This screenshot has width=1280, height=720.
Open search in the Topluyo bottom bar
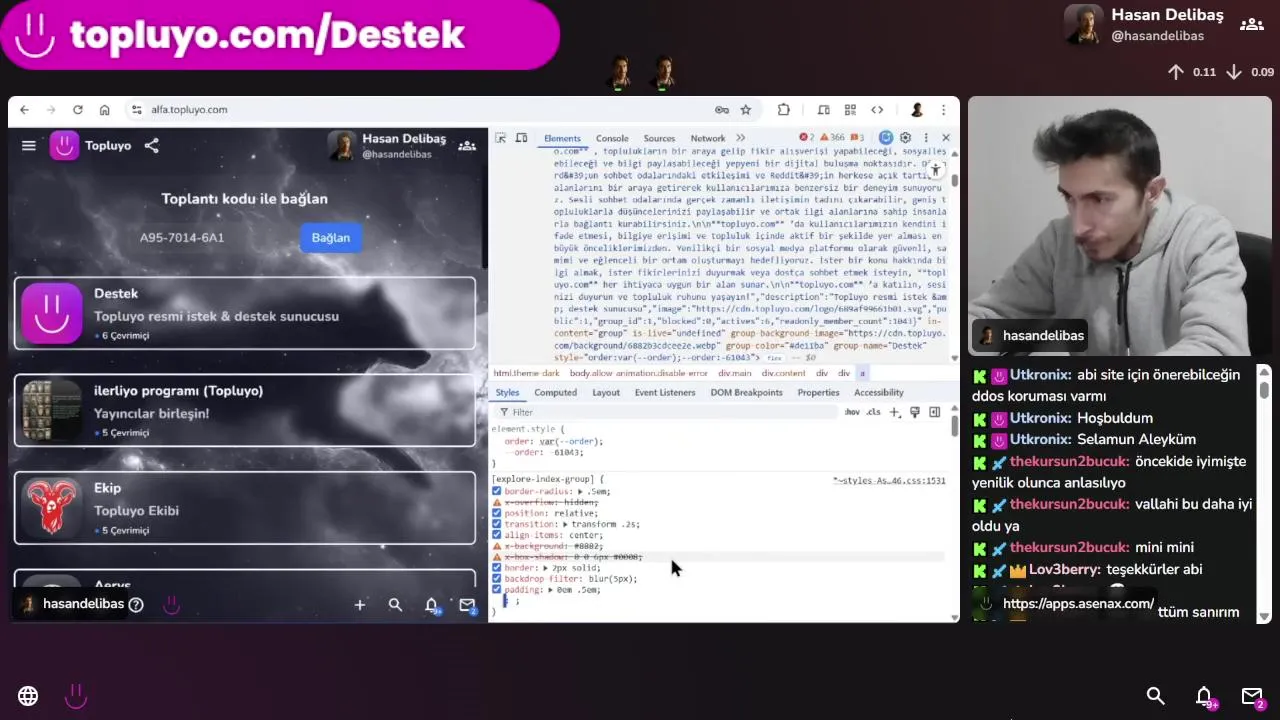pos(395,605)
